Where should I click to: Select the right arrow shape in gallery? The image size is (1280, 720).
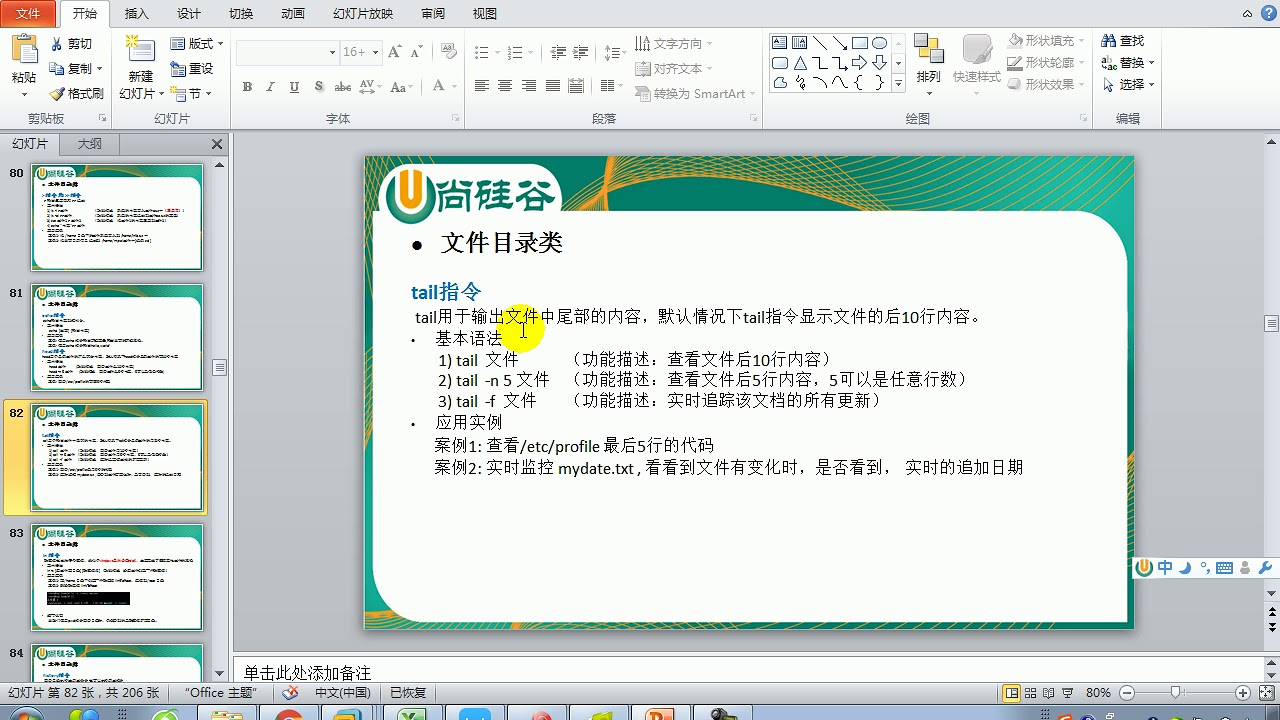[859, 63]
